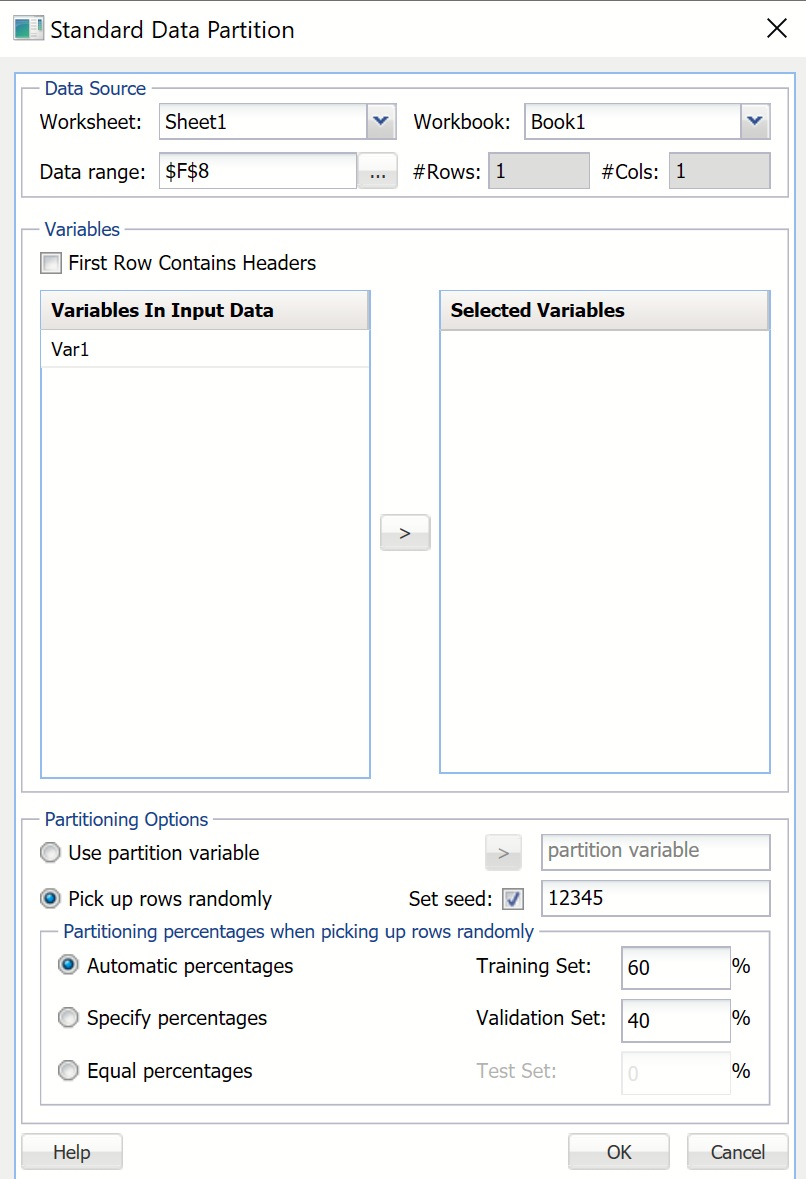Image resolution: width=806 pixels, height=1179 pixels.
Task: Click the Data range input field
Action: click(x=257, y=172)
